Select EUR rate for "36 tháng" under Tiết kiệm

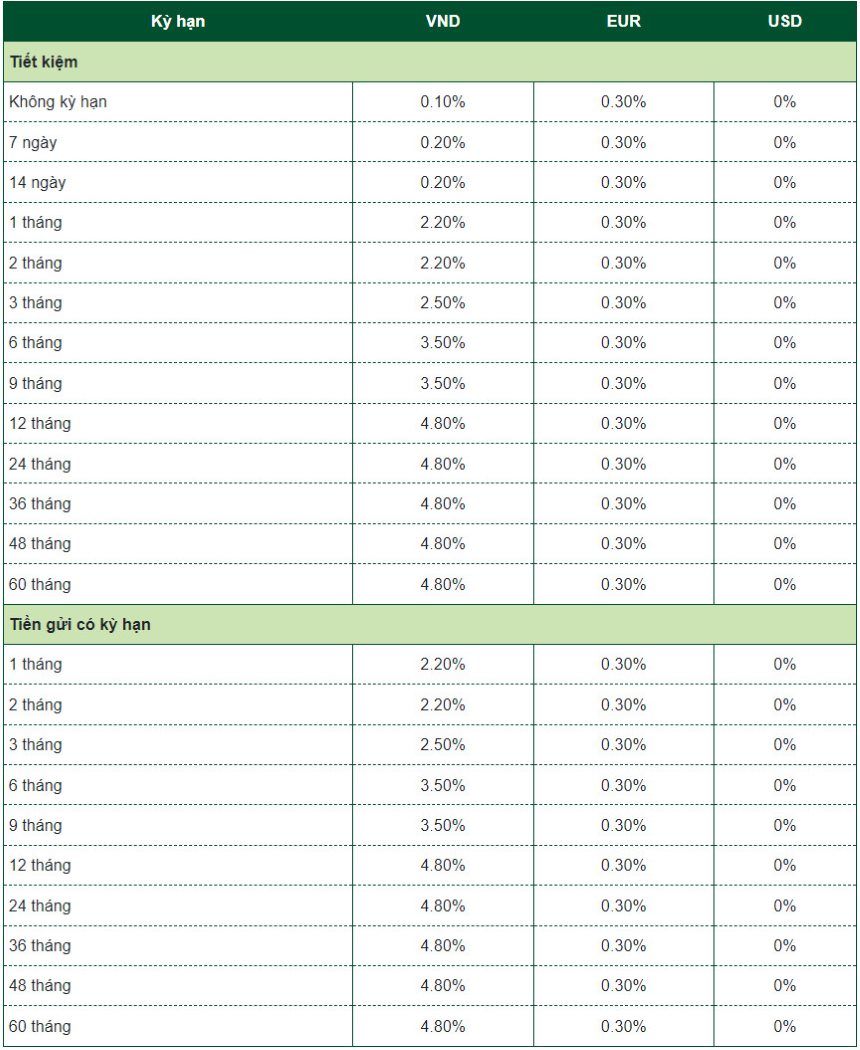coord(623,504)
